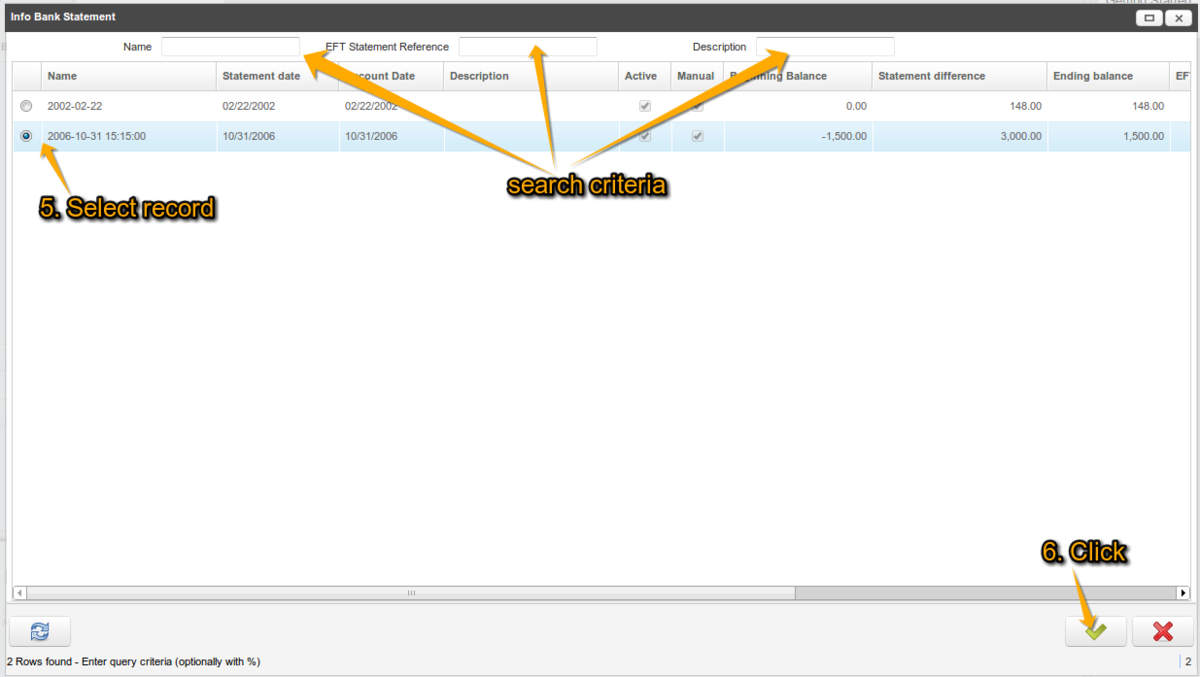The image size is (1200, 677).
Task: Toggle Manual checkbox in 2006-10-31 row
Action: click(697, 136)
